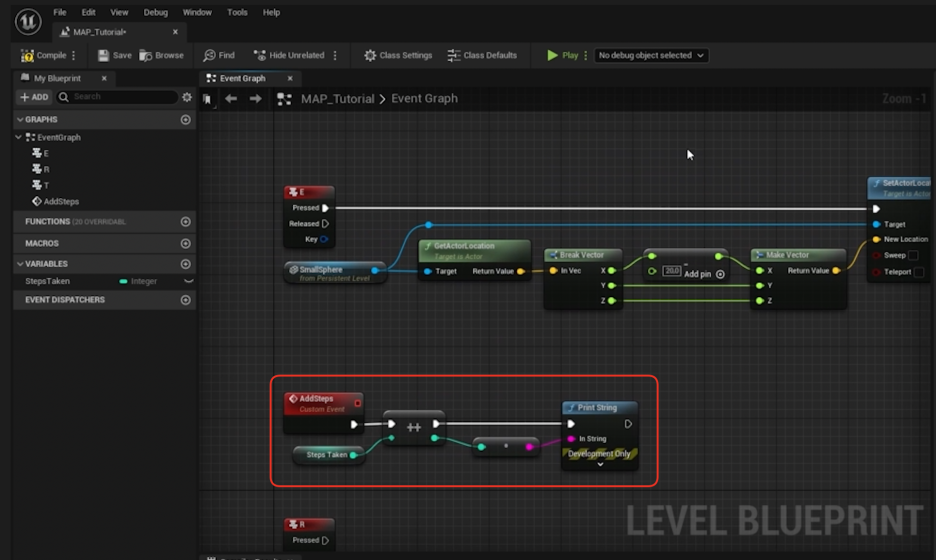The height and width of the screenshot is (560, 936).
Task: Open Hide Unrelated options menu
Action: 335,56
